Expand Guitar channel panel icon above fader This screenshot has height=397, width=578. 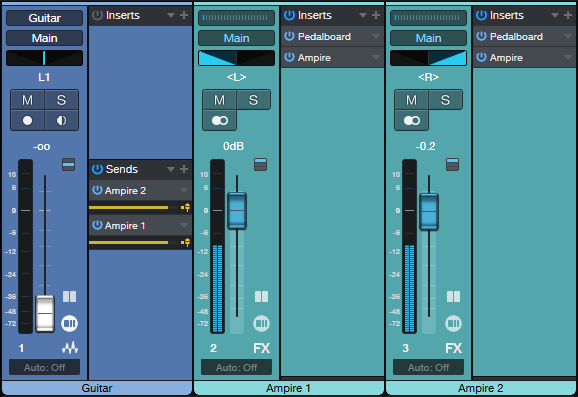pos(69,164)
